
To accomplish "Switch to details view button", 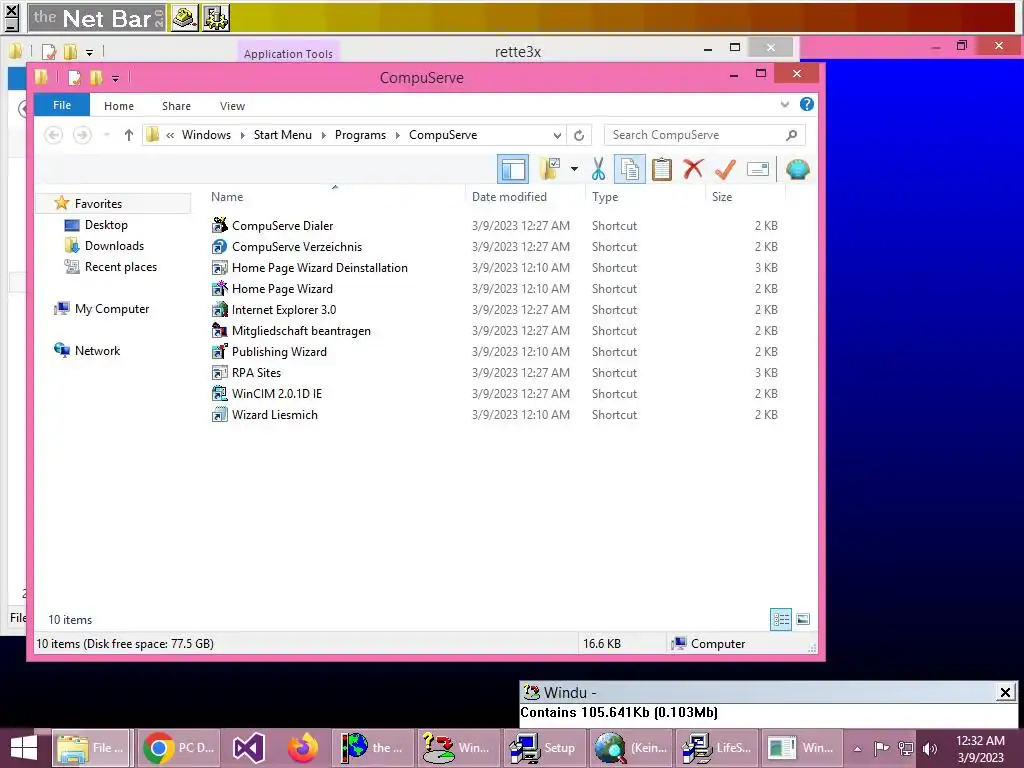I will (x=781, y=619).
